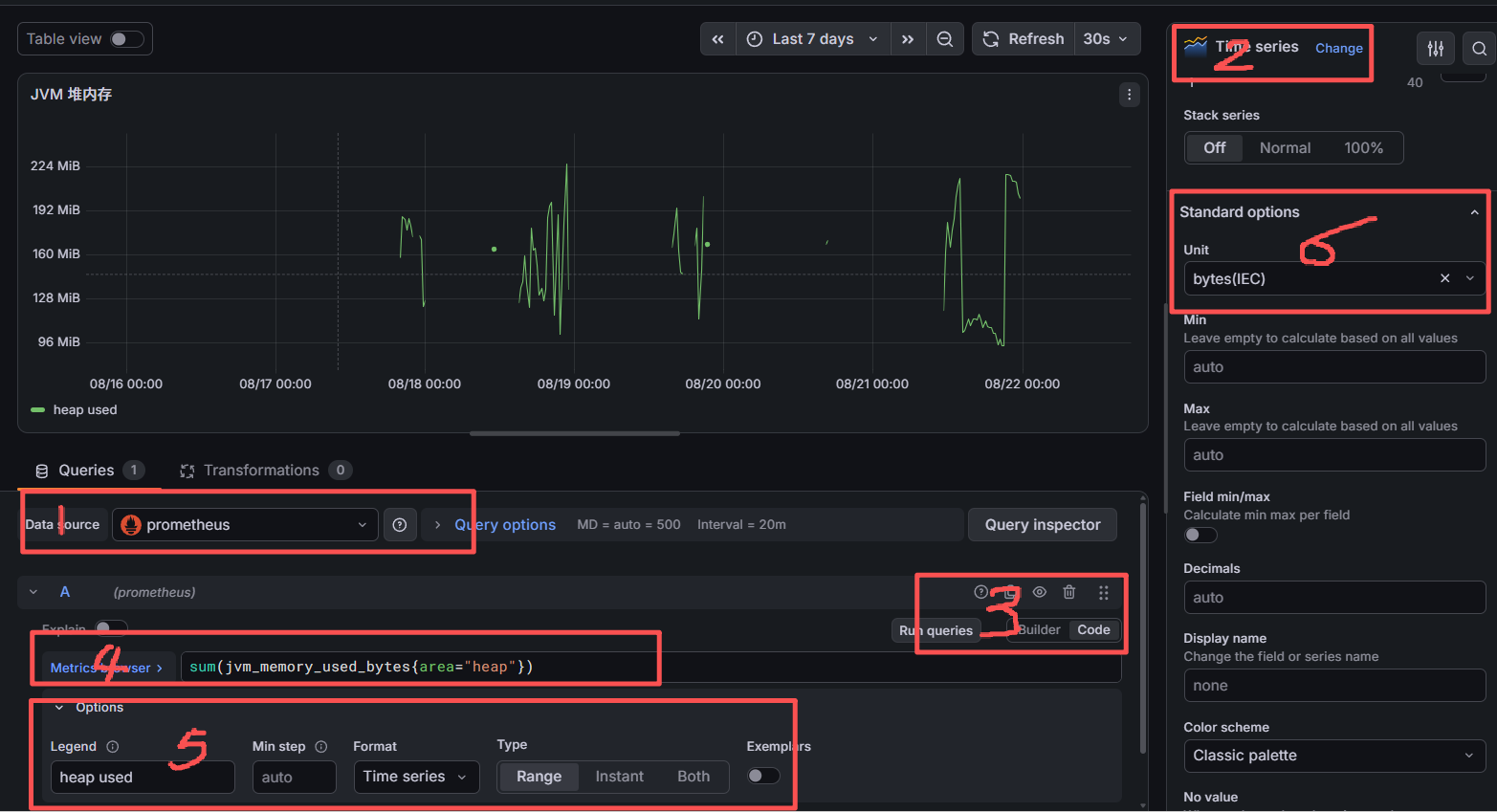Click the Time series visualization icon
Viewport: 1497px width, 812px height.
[x=1196, y=46]
